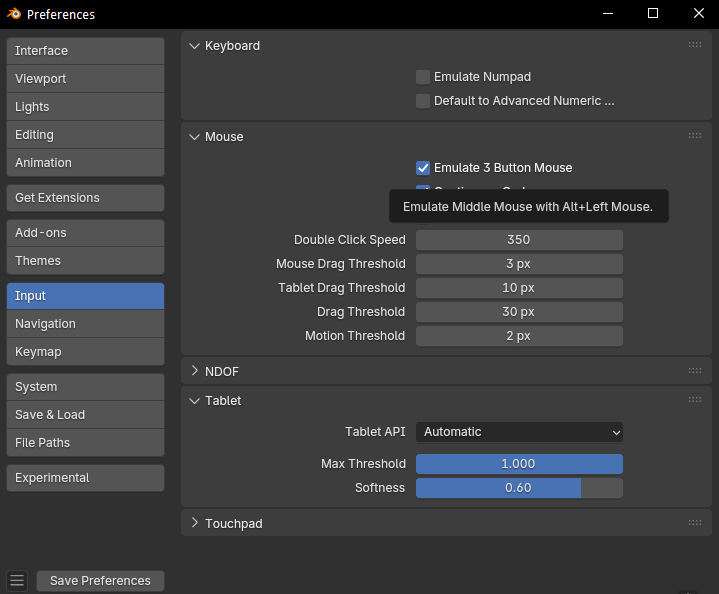Enable Default to Advanced Numeric checkbox

(x=423, y=100)
